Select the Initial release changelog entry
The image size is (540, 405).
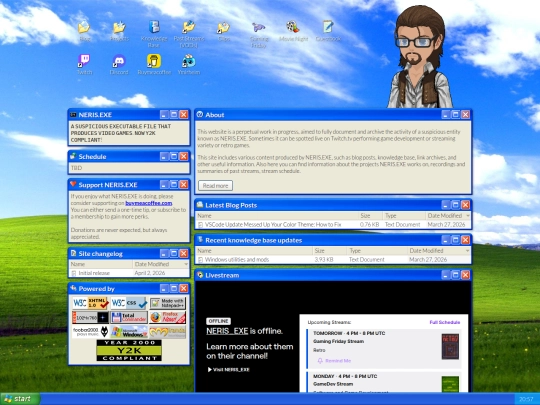pos(129,273)
